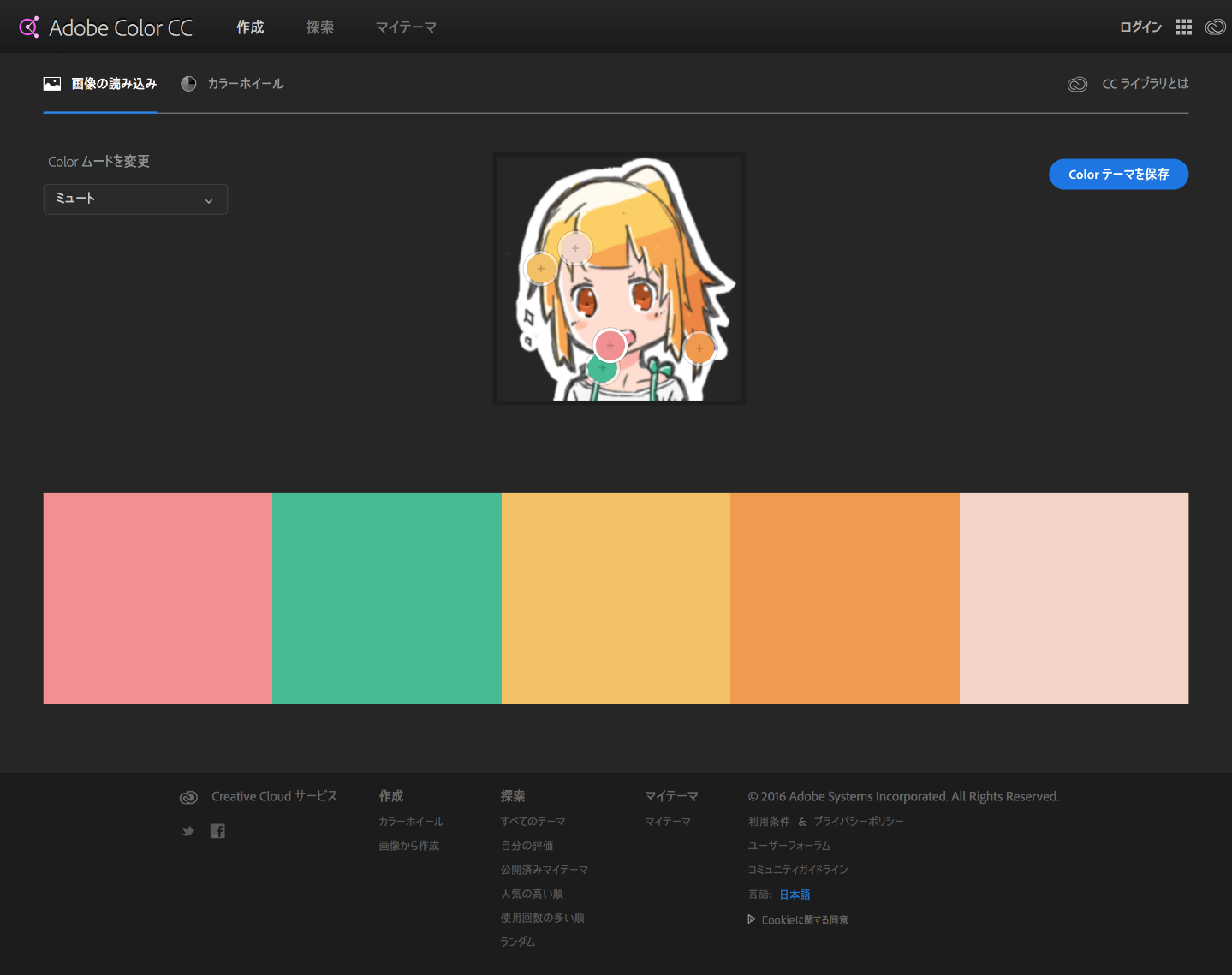Select the green color swatch in palette
The image size is (1232, 975).
pyautogui.click(x=386, y=597)
